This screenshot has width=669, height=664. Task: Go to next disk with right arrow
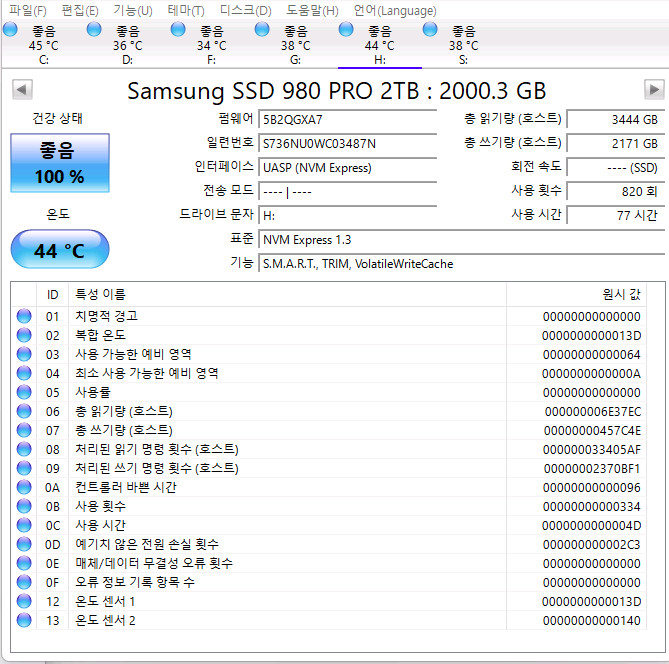tap(654, 90)
